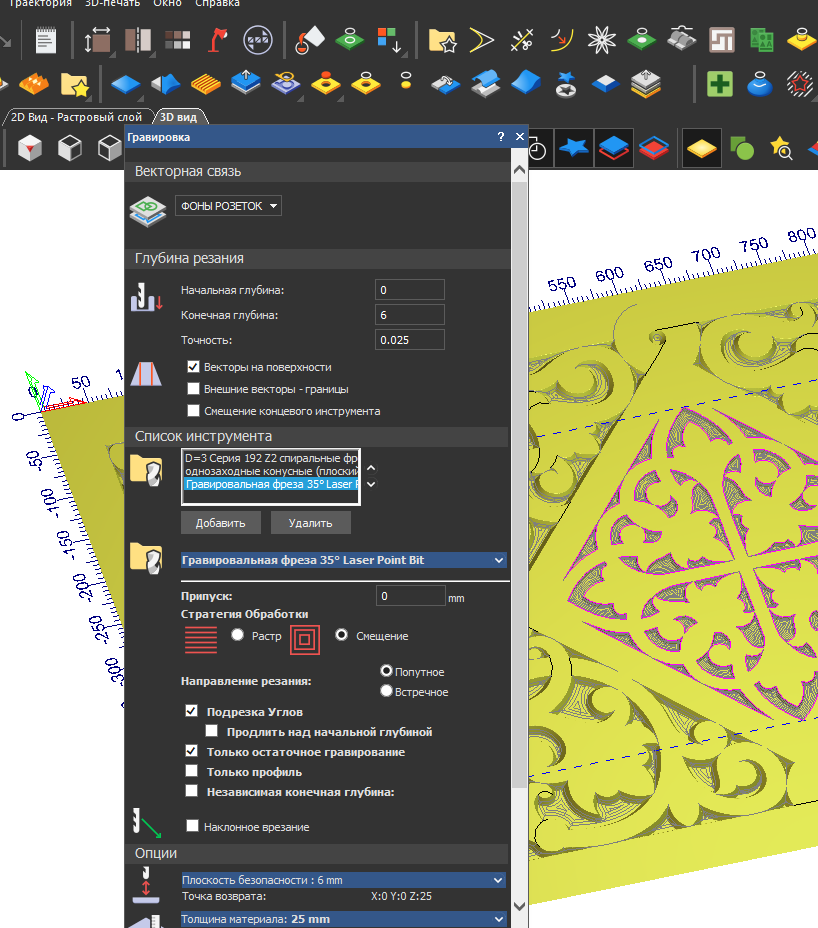Click the Удалить button

311,523
